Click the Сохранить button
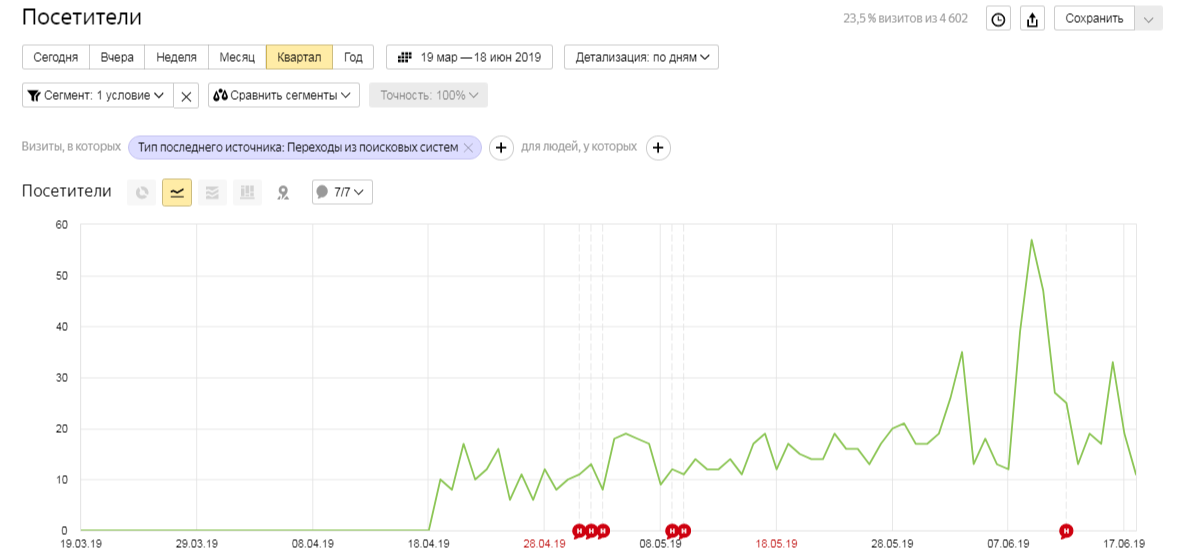This screenshot has height=558, width=1177. pos(1095,19)
